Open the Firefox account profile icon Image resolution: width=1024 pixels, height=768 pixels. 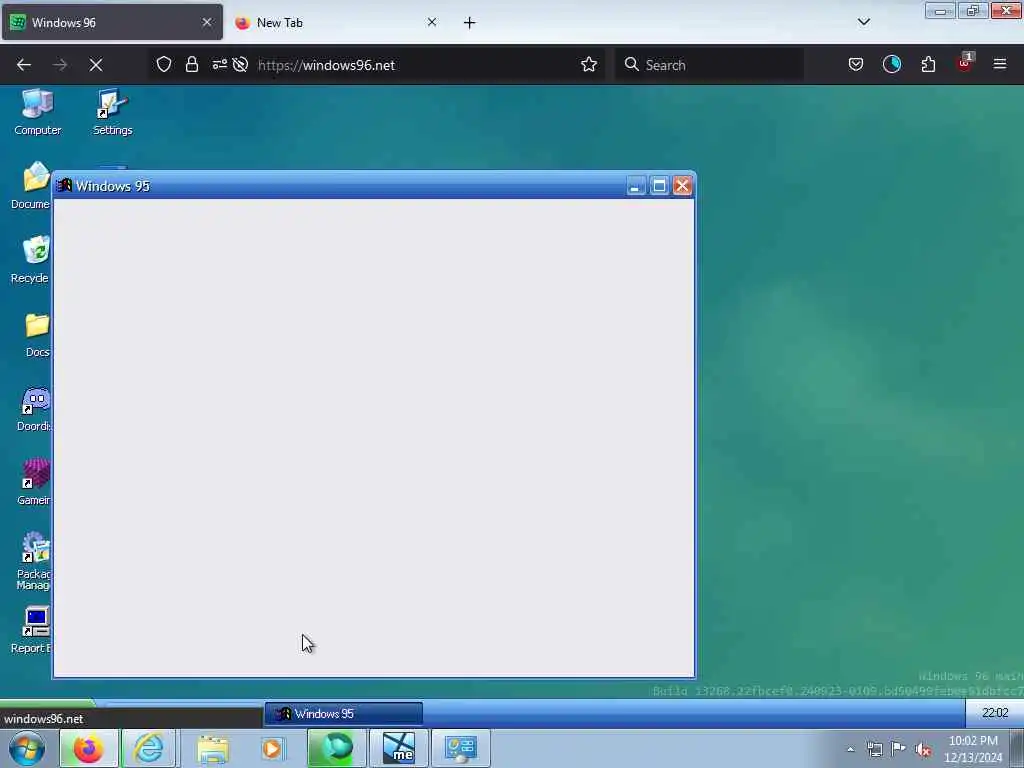pyautogui.click(x=892, y=65)
